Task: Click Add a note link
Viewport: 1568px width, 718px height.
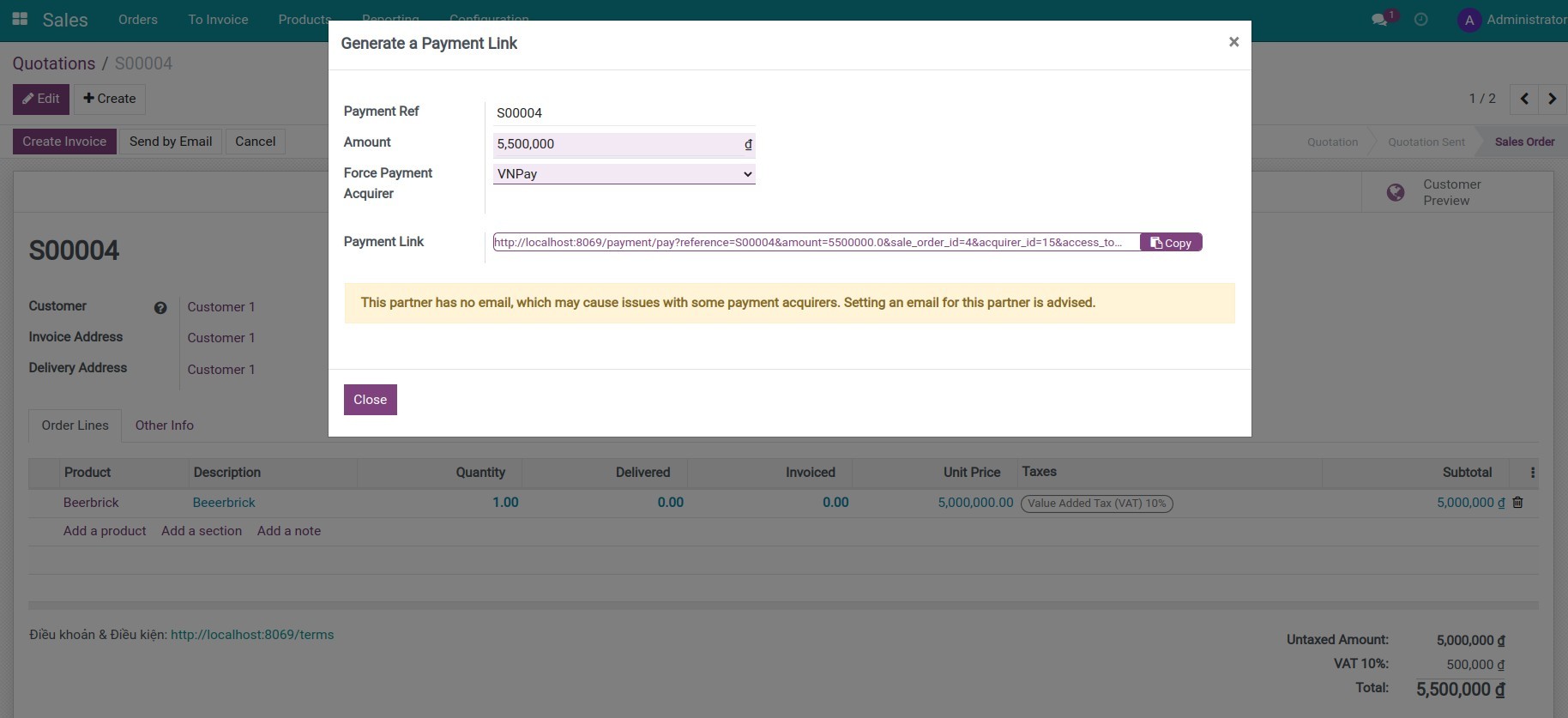Action: click(289, 531)
